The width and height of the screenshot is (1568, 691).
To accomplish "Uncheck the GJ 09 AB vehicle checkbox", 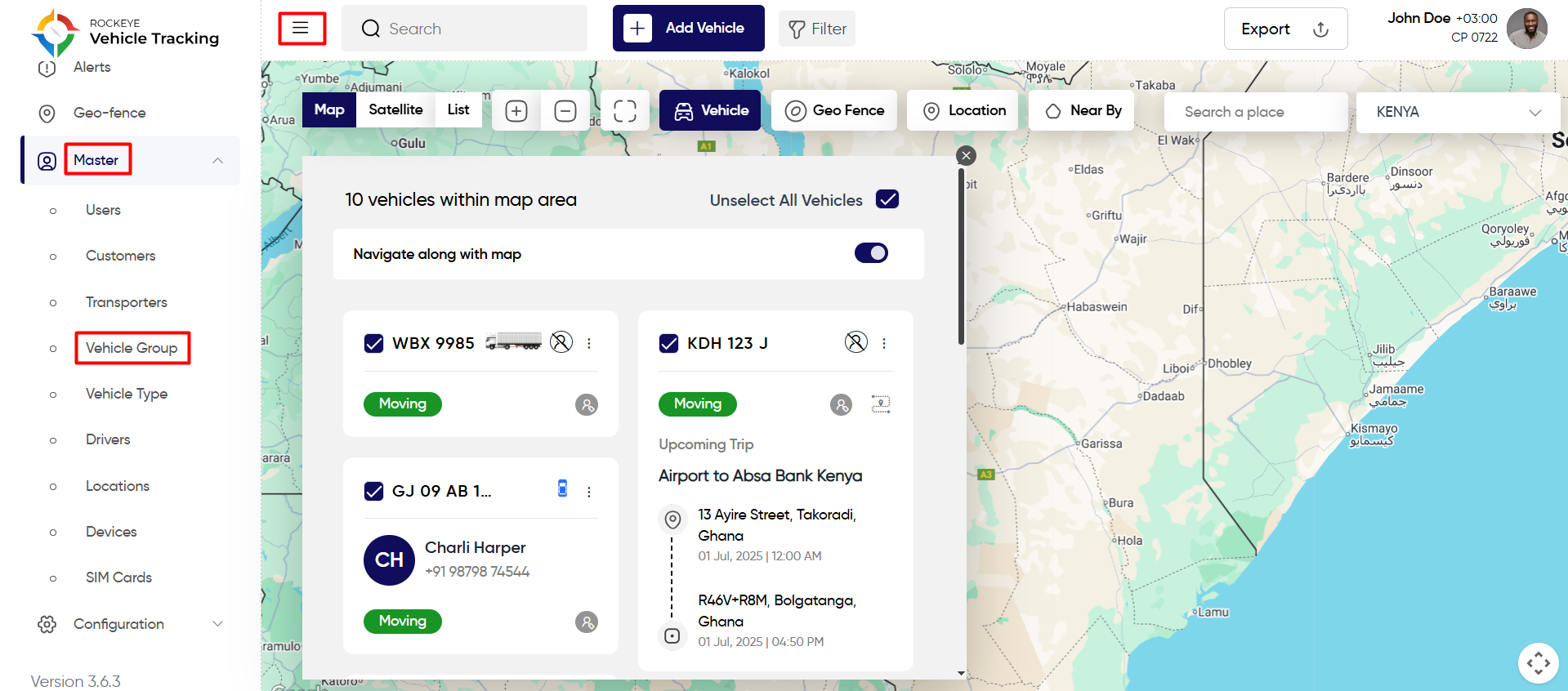I will coord(373,491).
